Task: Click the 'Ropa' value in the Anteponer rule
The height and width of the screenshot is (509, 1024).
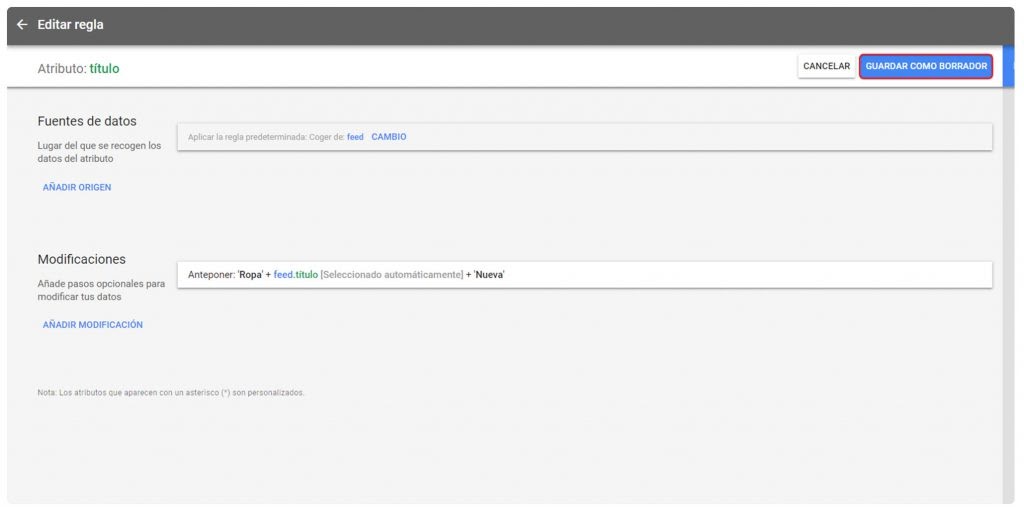Action: tap(250, 275)
